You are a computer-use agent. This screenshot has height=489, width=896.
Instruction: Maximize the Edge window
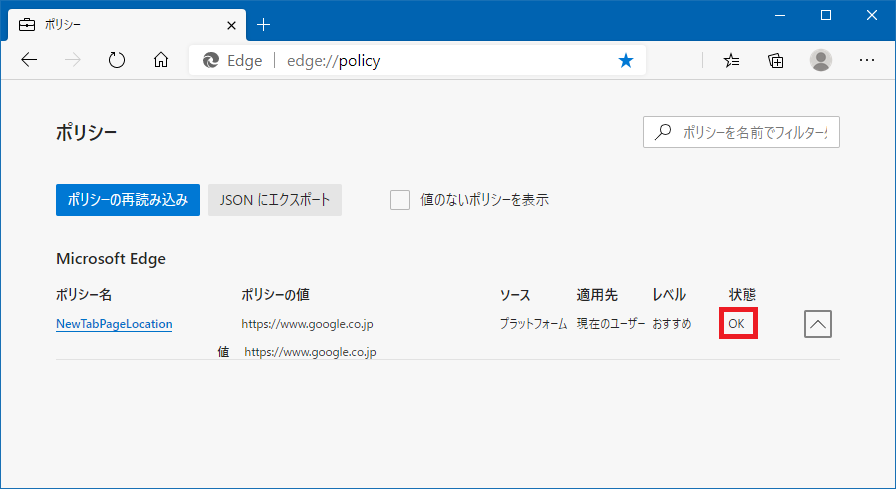point(826,15)
